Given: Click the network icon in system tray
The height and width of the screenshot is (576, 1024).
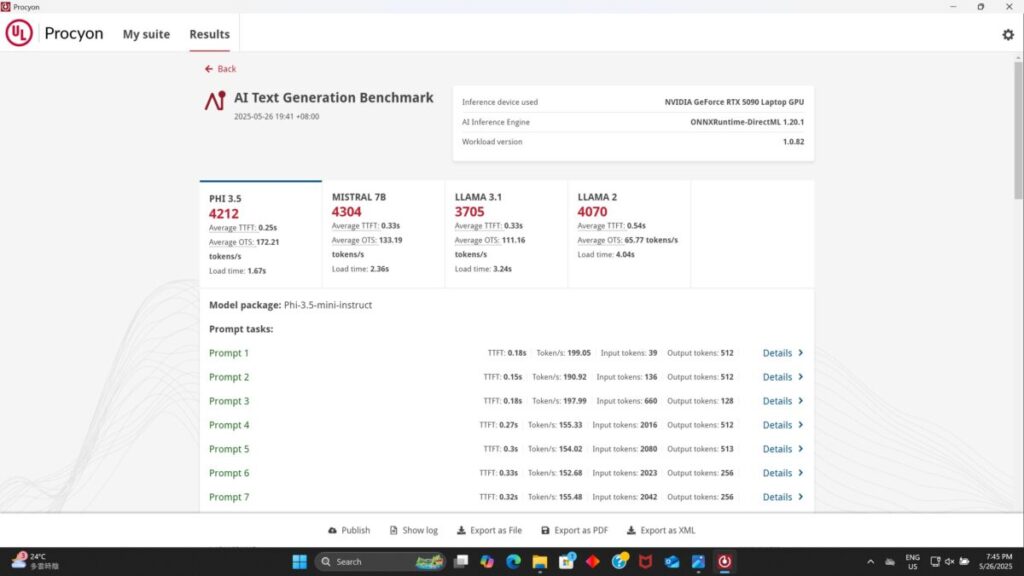Looking at the screenshot, I should point(935,562).
